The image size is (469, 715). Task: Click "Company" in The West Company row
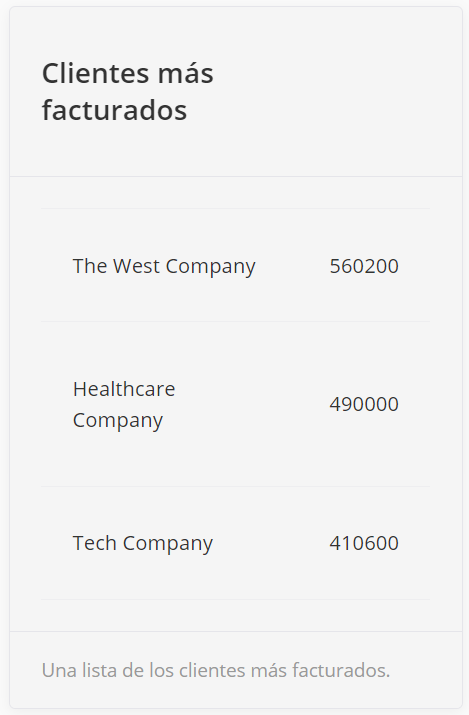211,267
